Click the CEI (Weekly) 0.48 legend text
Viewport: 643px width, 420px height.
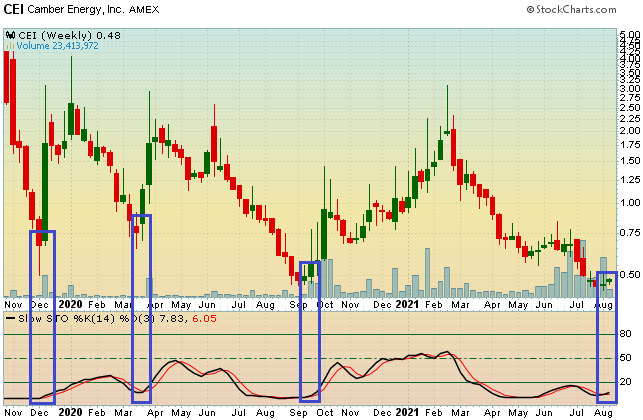click(x=70, y=36)
